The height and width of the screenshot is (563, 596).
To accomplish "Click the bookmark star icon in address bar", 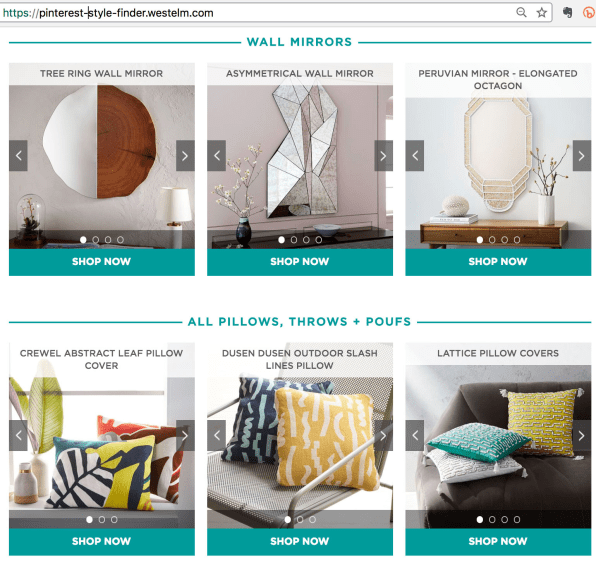I will point(541,13).
